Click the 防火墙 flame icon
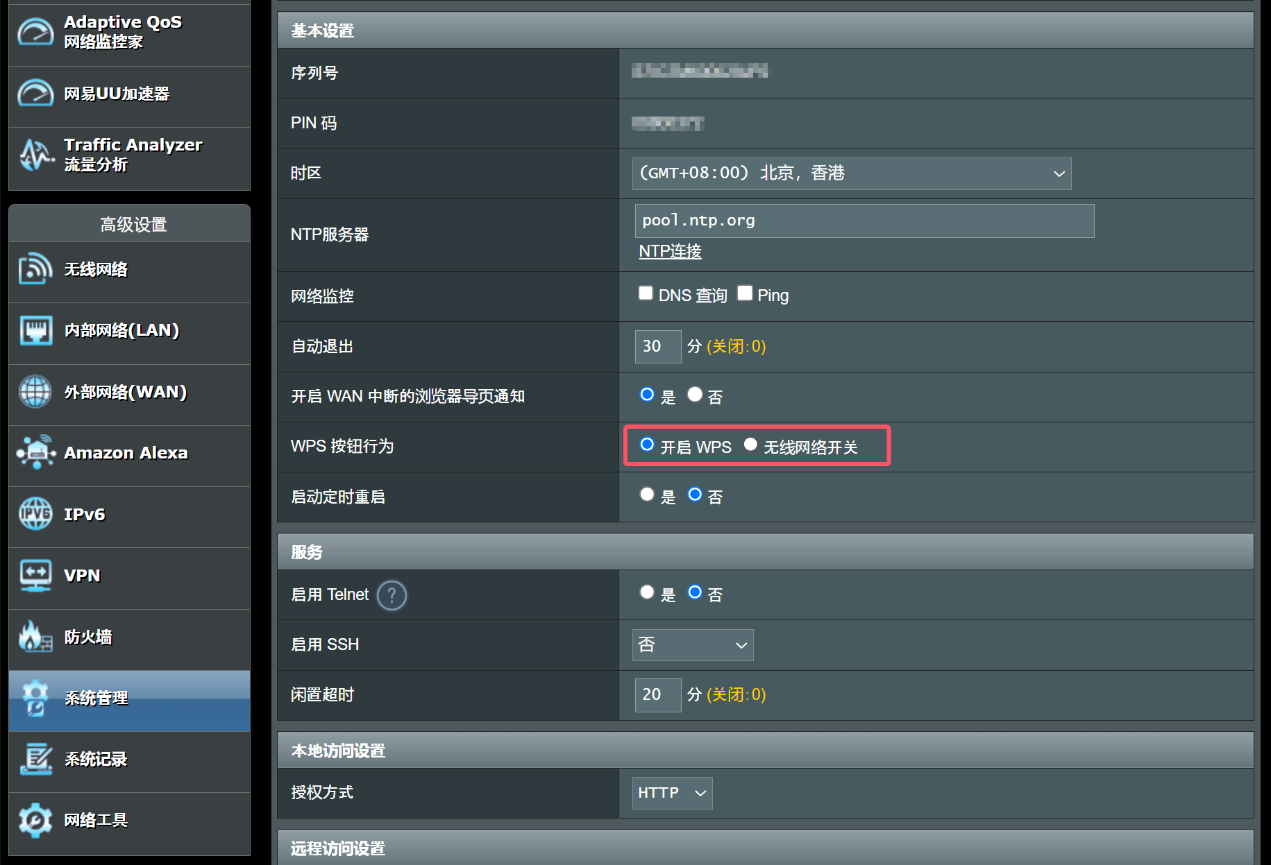 click(36, 637)
